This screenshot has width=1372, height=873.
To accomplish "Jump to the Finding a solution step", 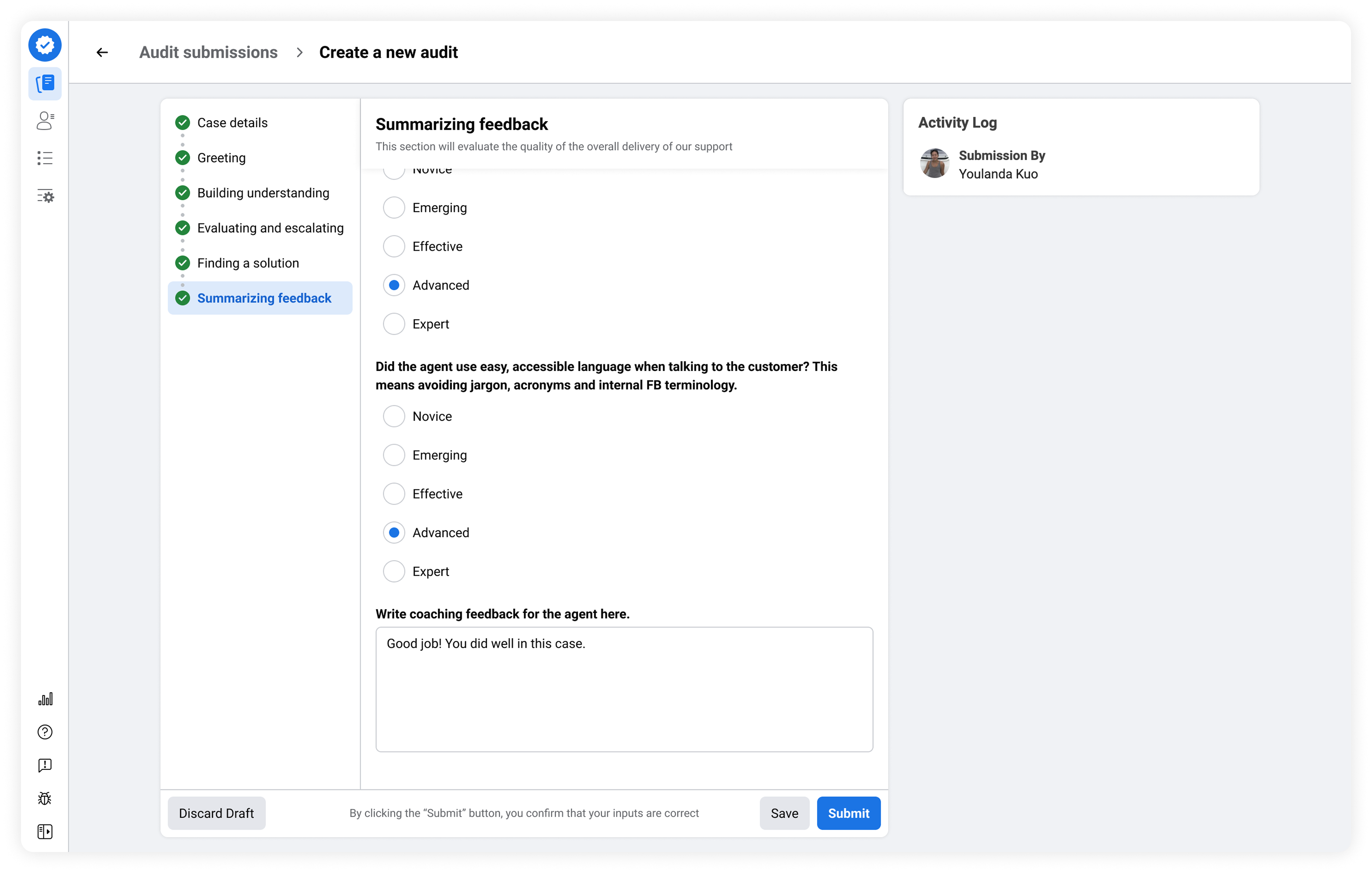I will tap(248, 262).
